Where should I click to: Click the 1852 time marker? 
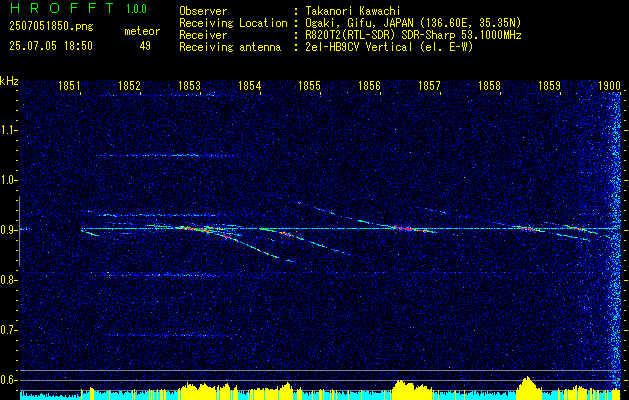(x=130, y=86)
